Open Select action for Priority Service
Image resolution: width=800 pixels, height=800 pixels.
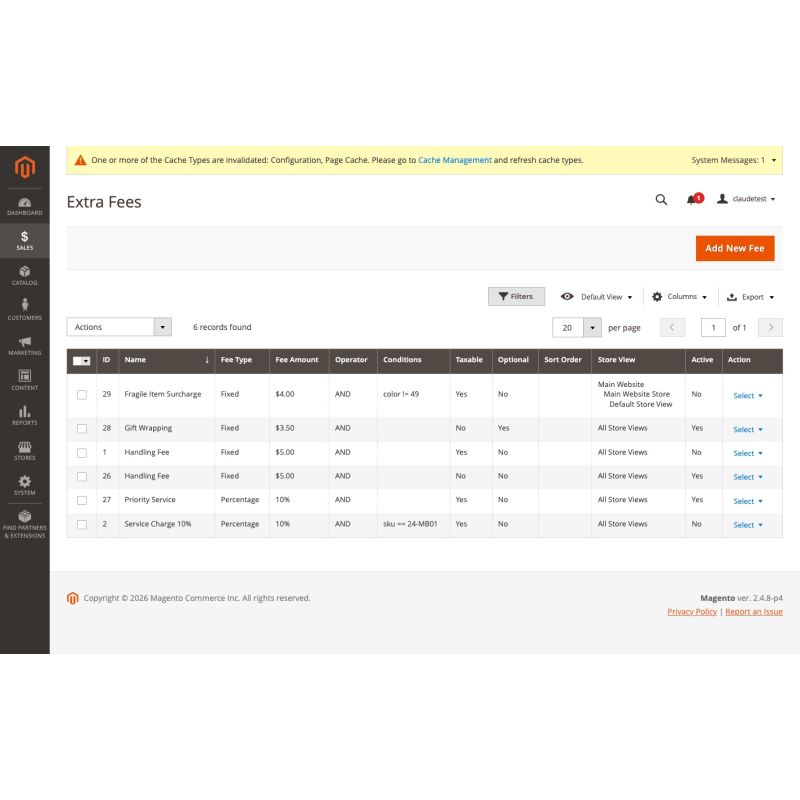click(x=747, y=501)
